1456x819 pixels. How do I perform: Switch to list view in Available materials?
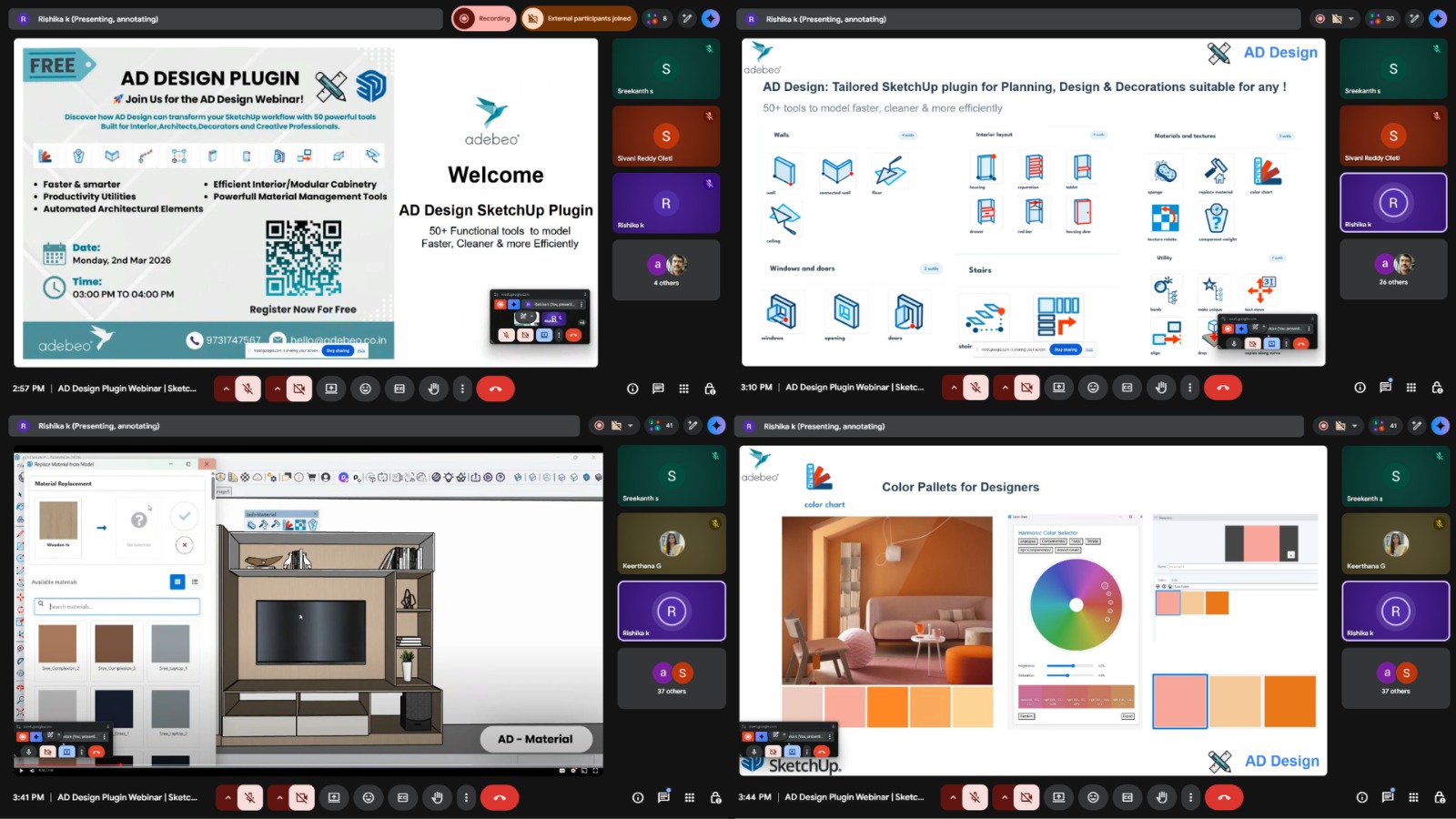195,581
